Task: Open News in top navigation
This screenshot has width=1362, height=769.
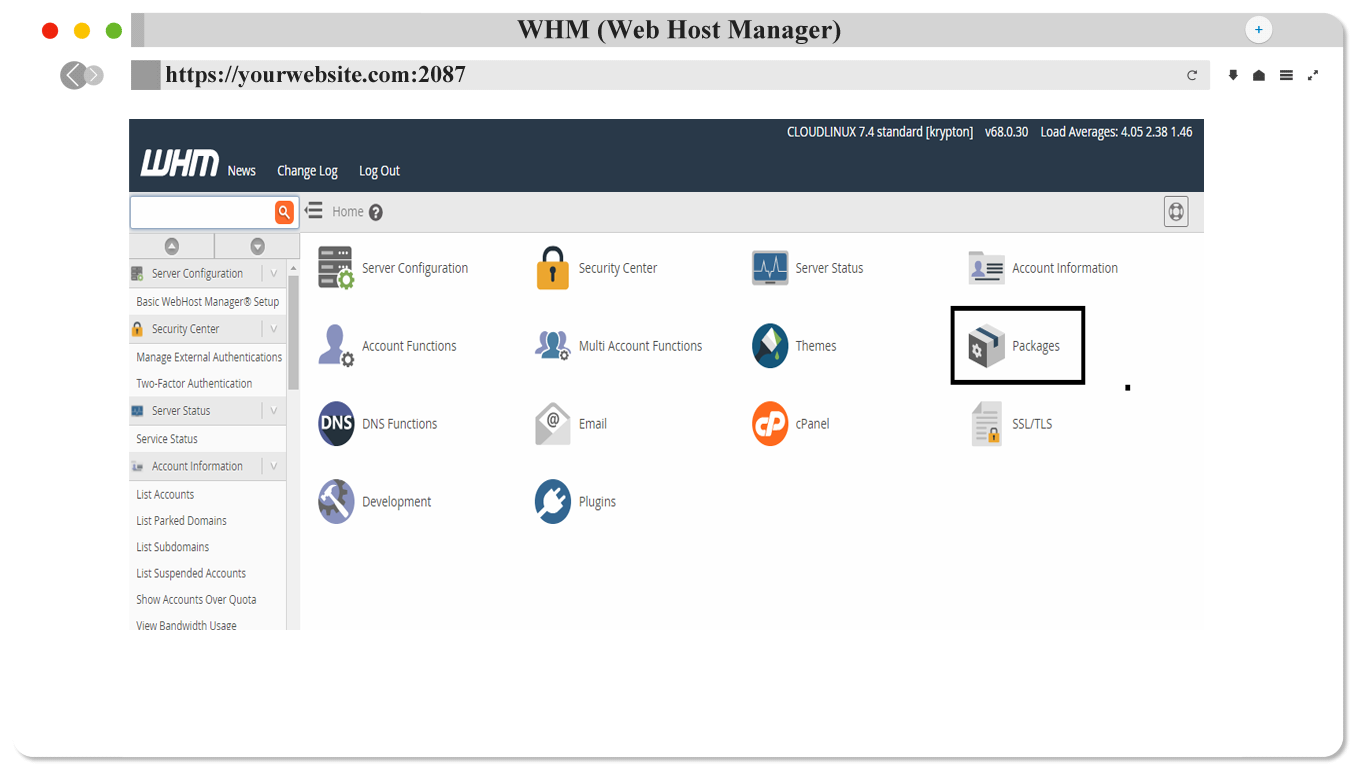Action: pyautogui.click(x=241, y=171)
